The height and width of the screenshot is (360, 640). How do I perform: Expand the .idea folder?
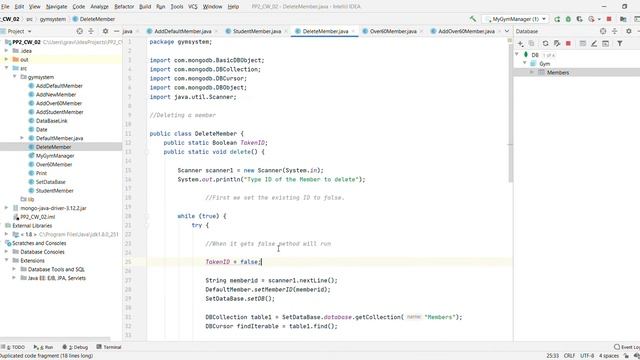[x=6, y=51]
